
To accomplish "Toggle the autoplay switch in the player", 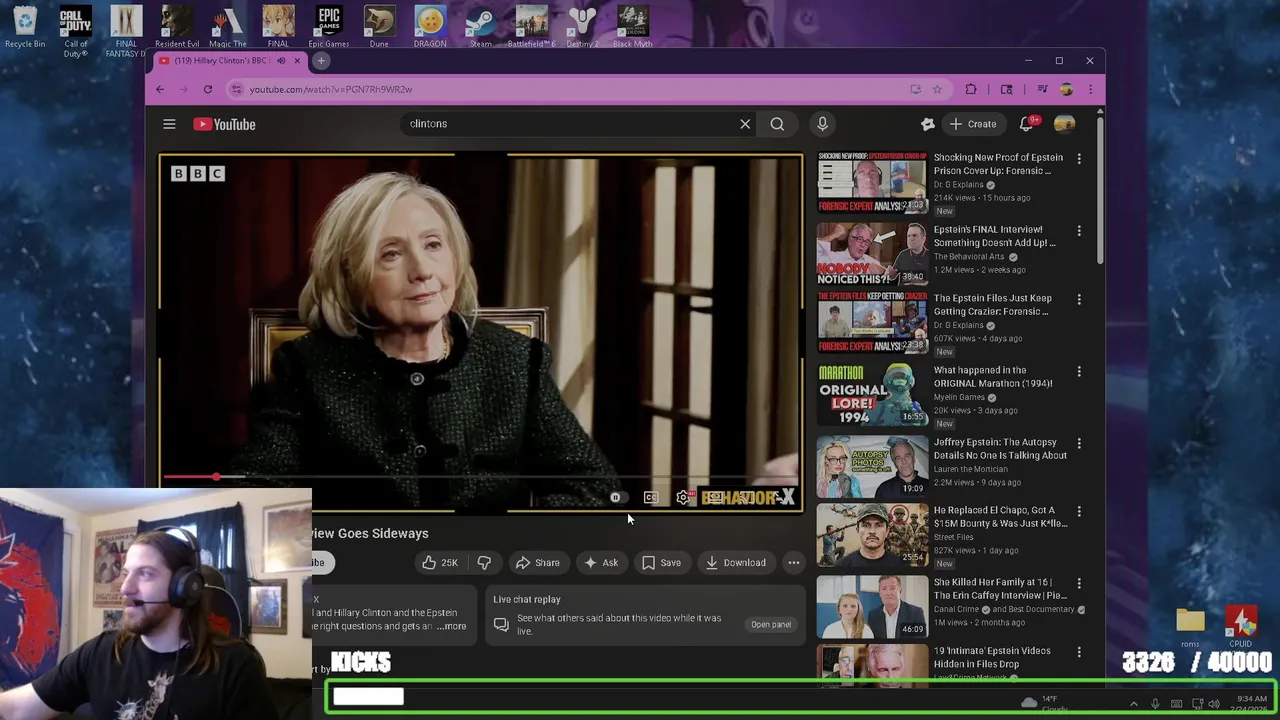I will (x=616, y=497).
